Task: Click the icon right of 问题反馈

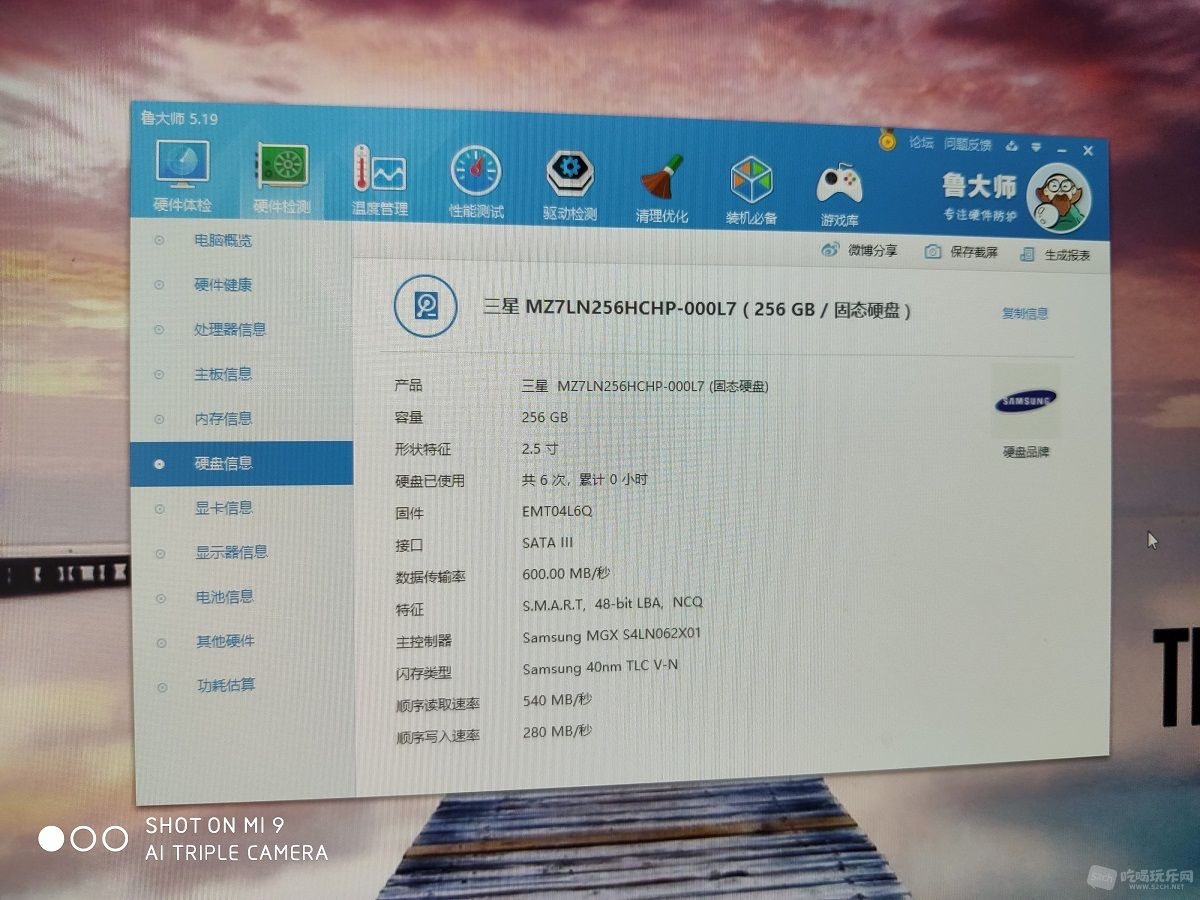Action: click(x=1012, y=146)
